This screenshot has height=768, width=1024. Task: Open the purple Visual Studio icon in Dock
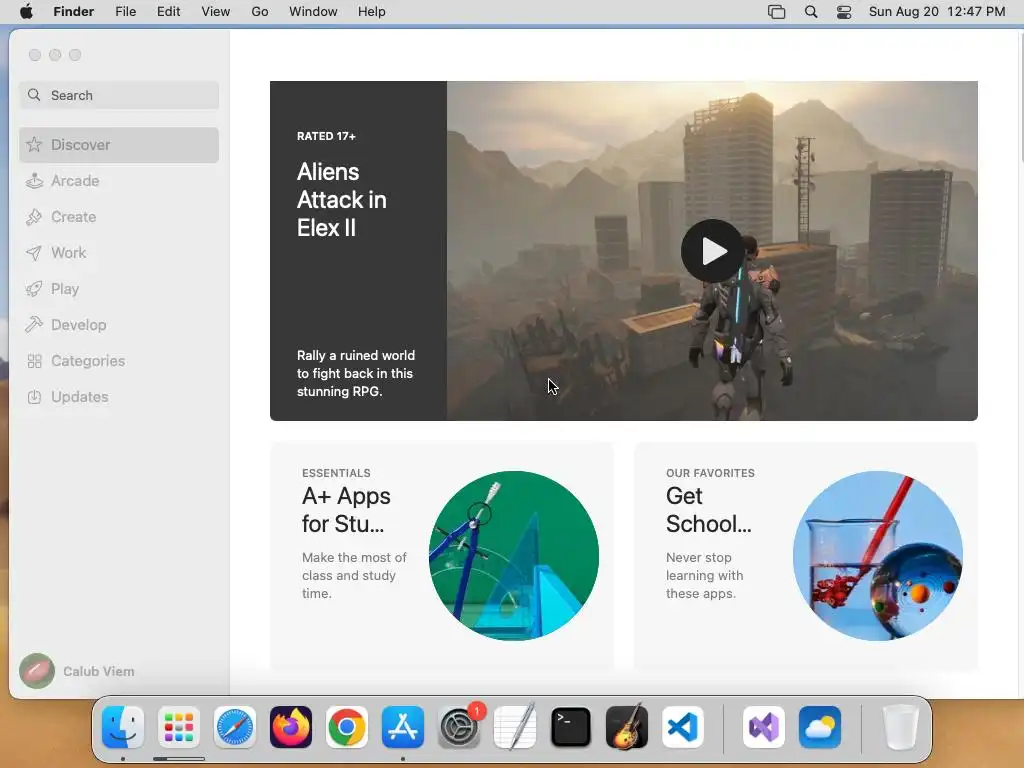764,727
